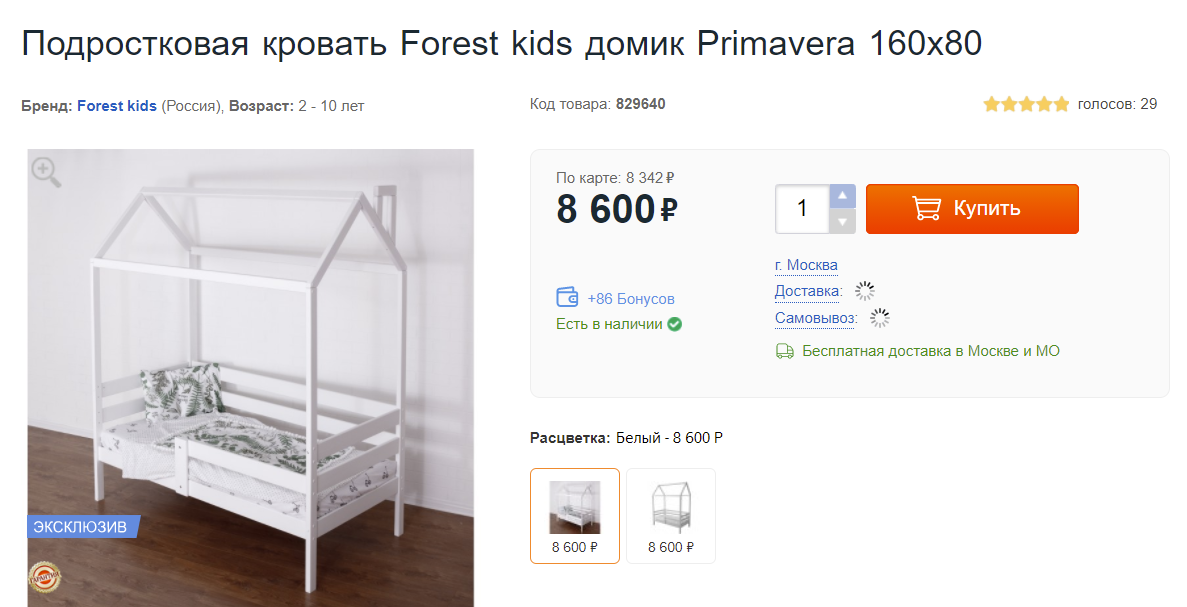Viewport: 1187px width, 607px height.
Task: Click the shopping cart icon on Купить button
Action: [x=926, y=208]
